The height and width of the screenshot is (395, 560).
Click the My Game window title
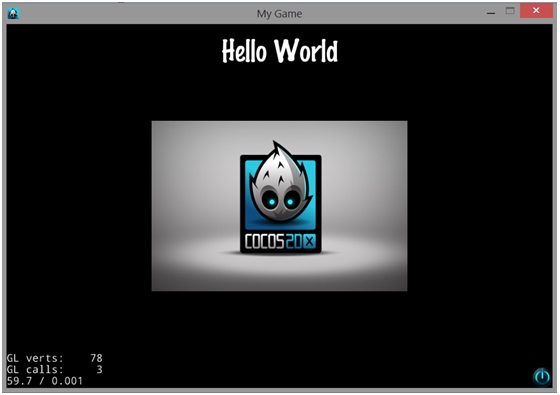point(279,14)
